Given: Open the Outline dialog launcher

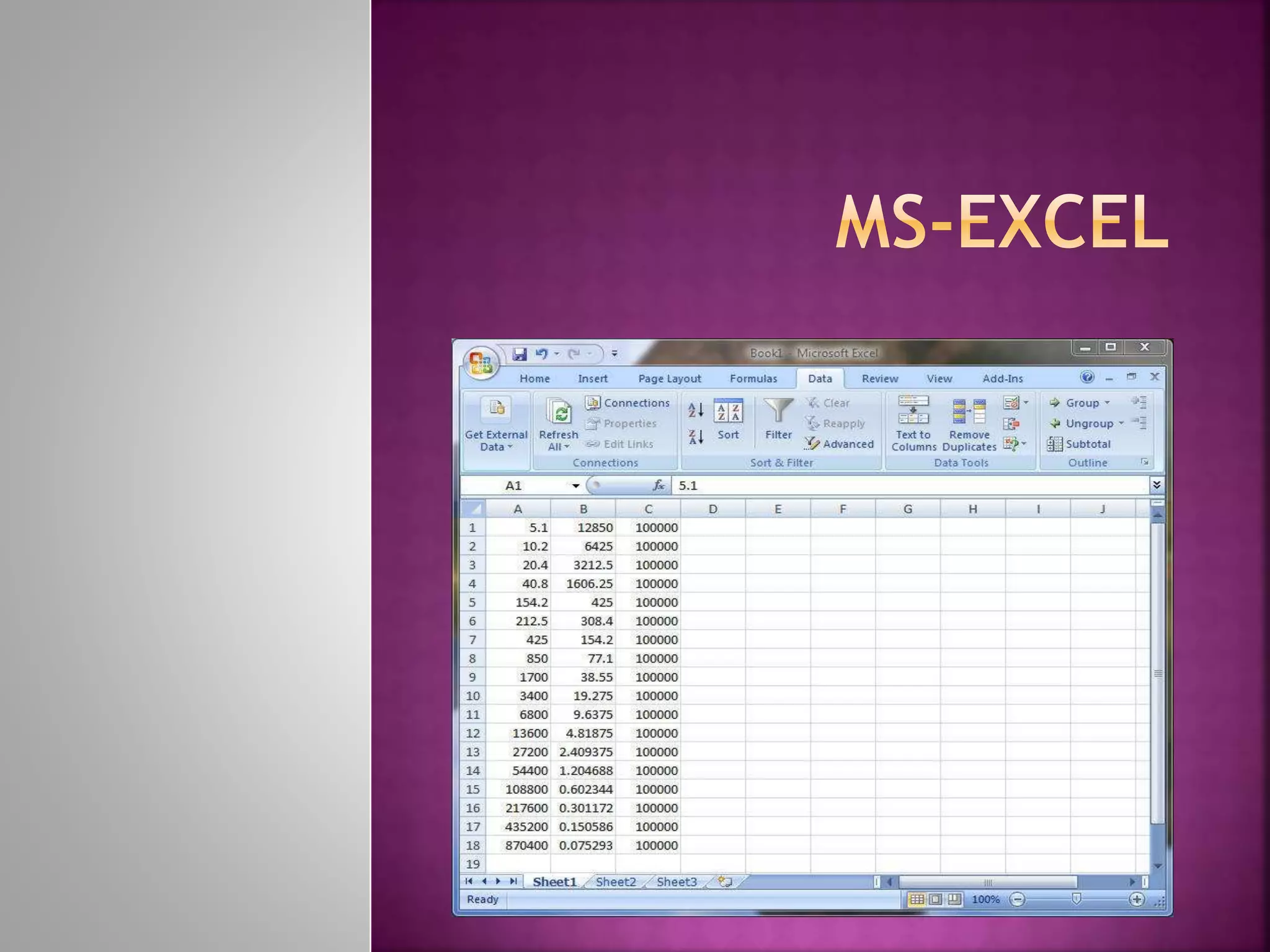Looking at the screenshot, I should coord(1145,462).
